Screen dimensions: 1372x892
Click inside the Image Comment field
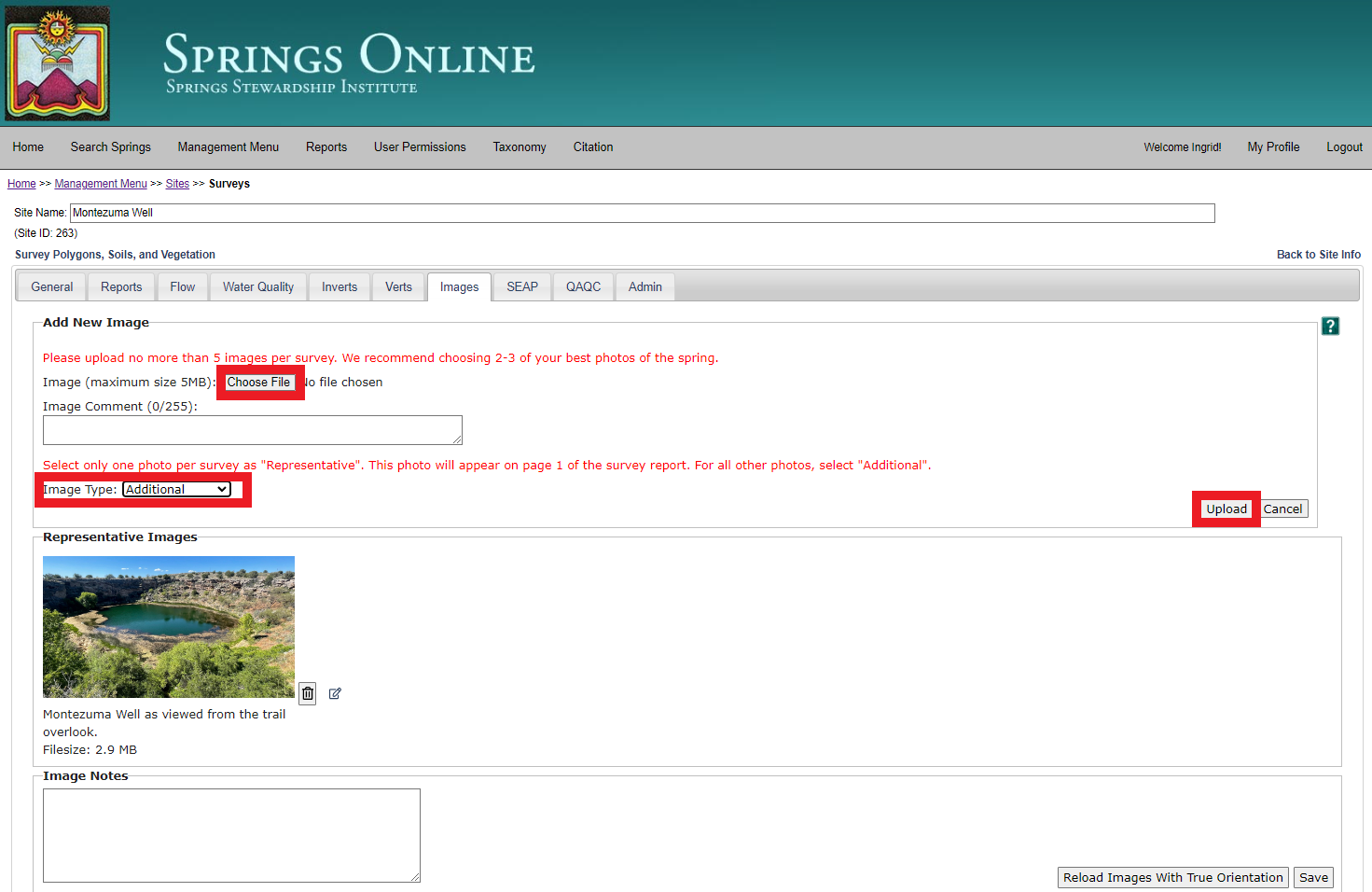click(252, 429)
